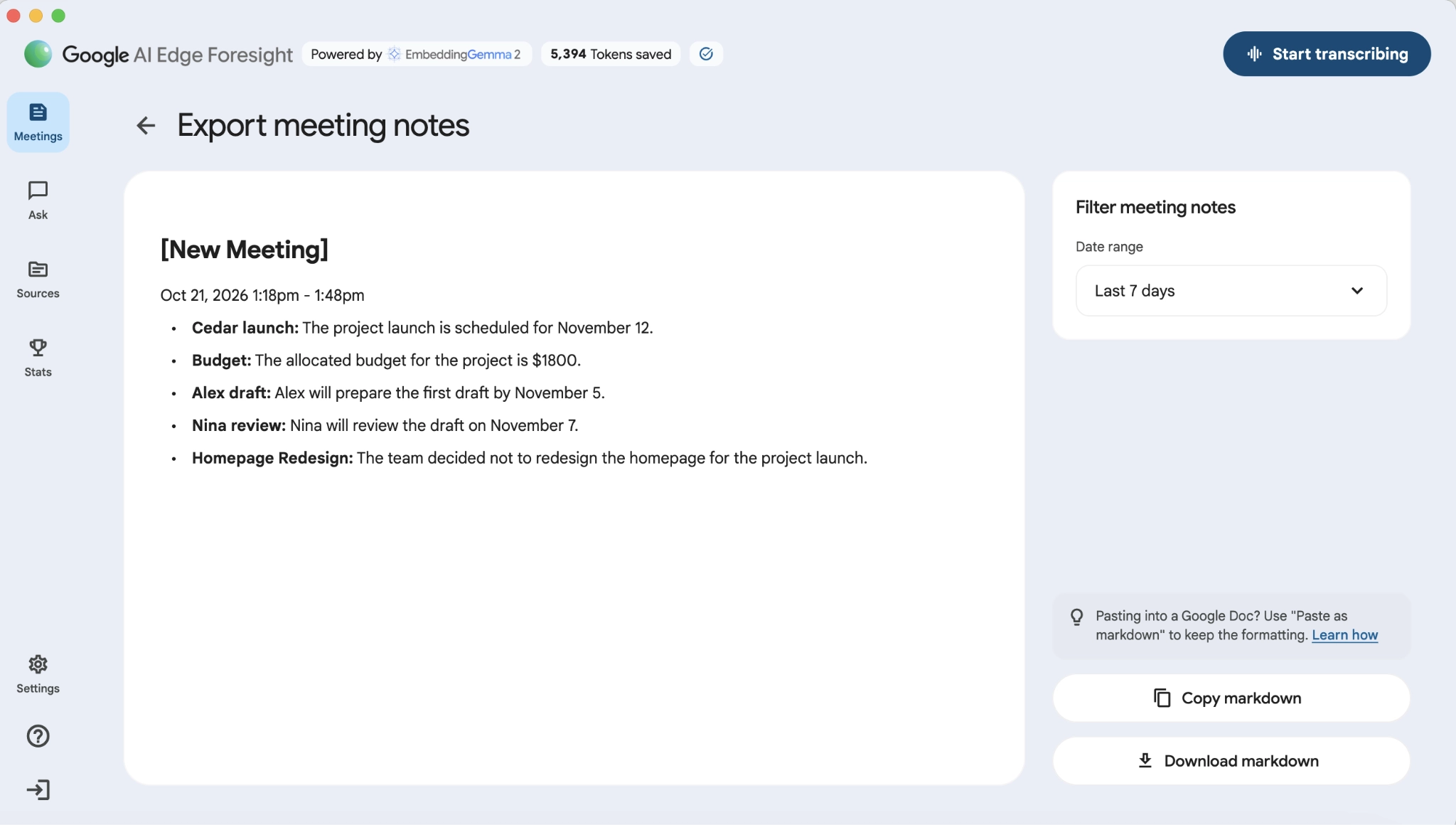
Task: Go back using the arrow beside Export meeting notes
Action: click(x=146, y=126)
